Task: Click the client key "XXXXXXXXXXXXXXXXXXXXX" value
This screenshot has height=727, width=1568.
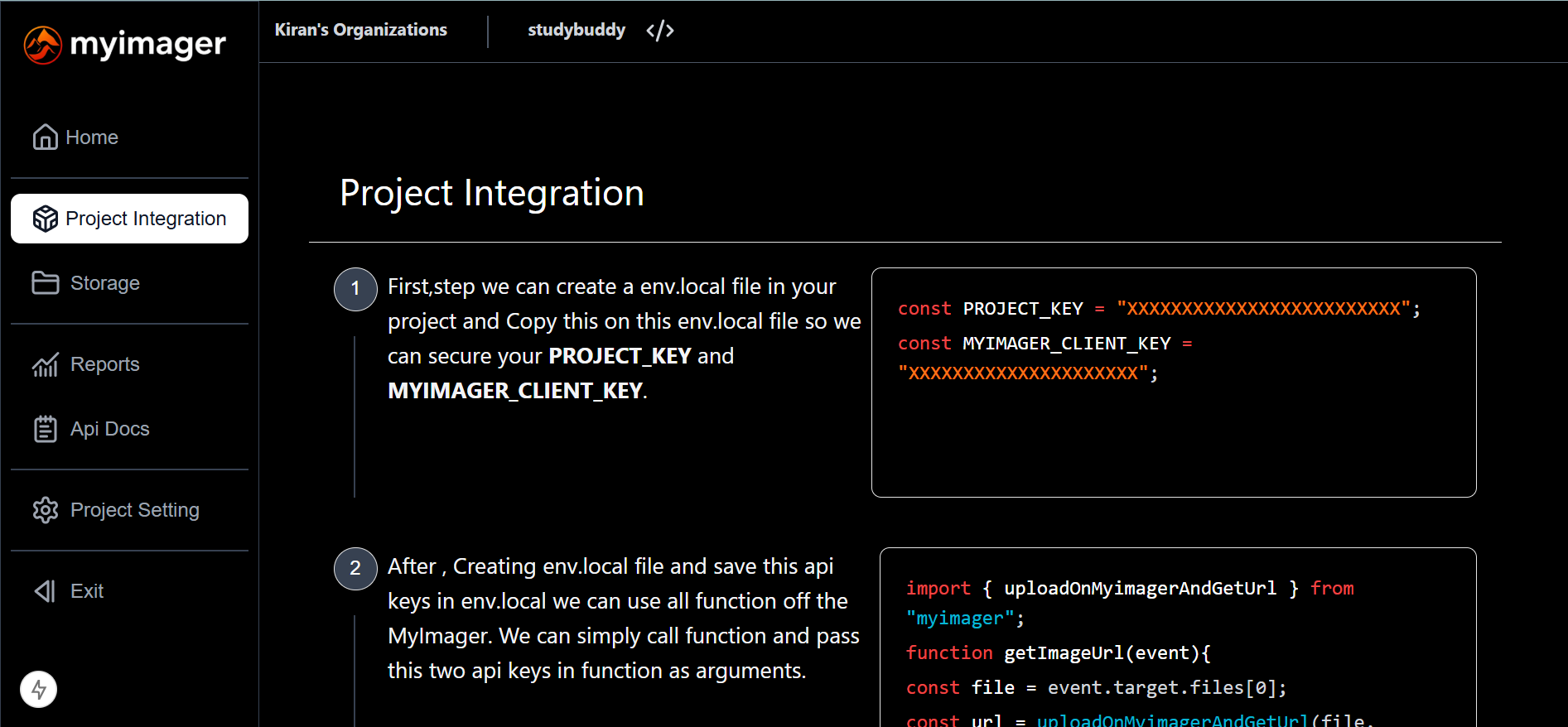Action: click(1023, 373)
